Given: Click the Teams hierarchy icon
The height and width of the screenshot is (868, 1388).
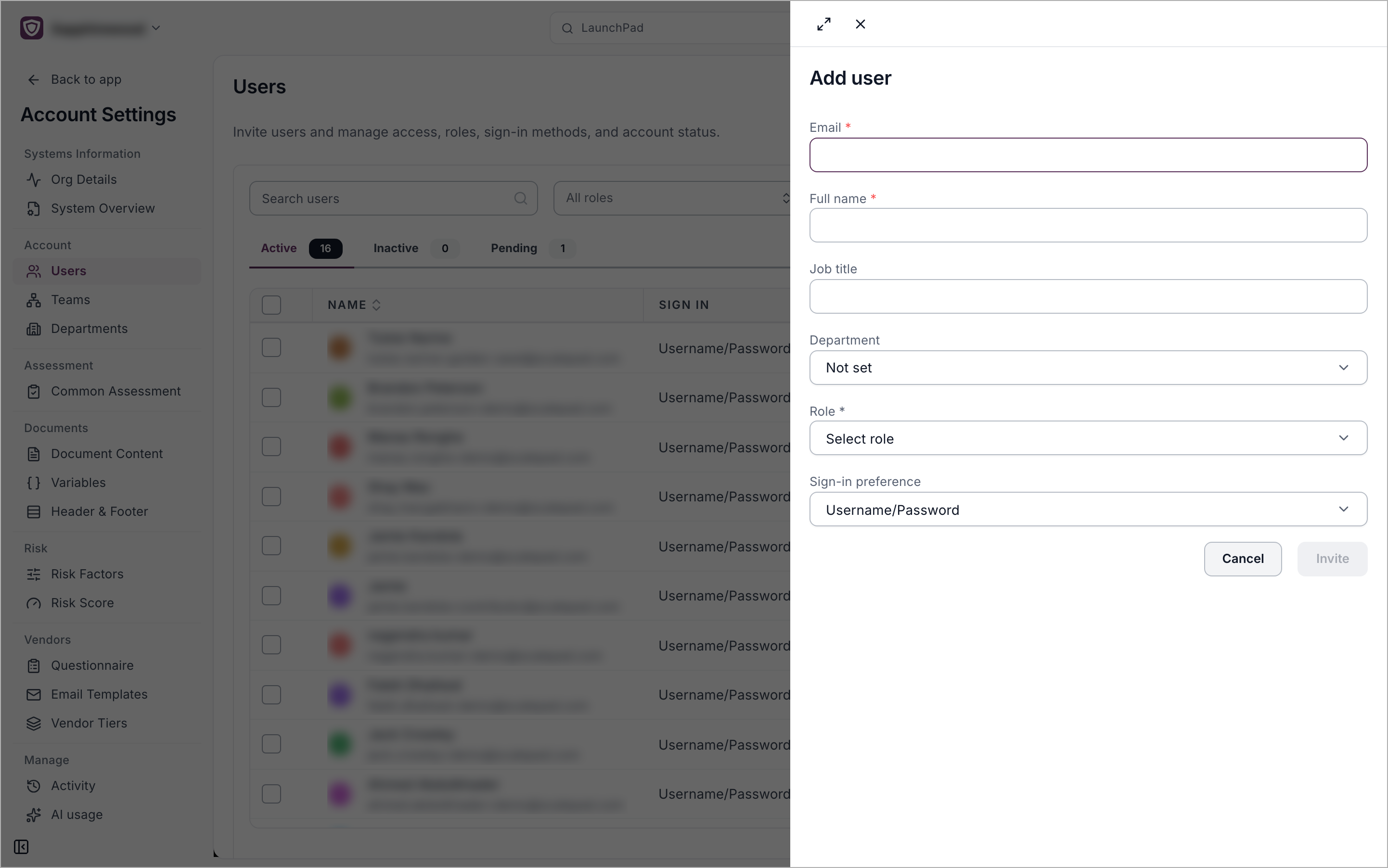Looking at the screenshot, I should (34, 300).
